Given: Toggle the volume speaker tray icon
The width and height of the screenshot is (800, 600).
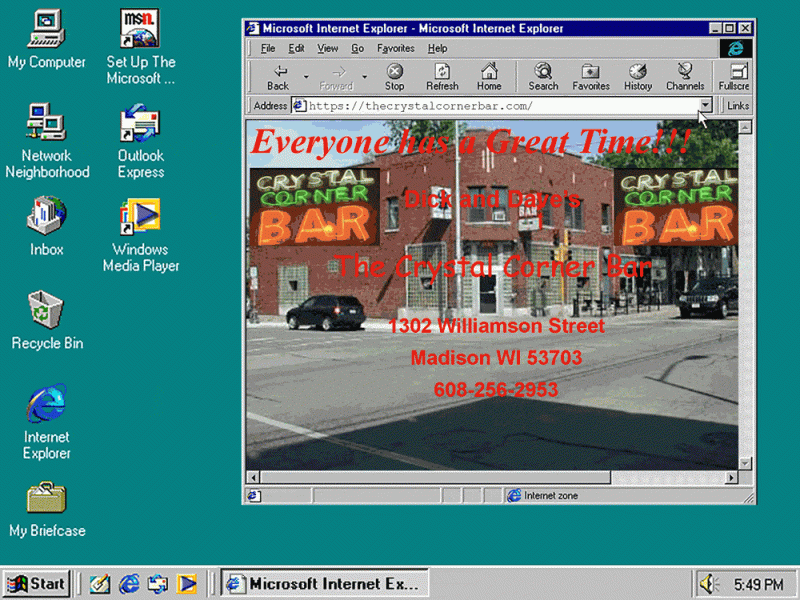Looking at the screenshot, I should (x=709, y=584).
